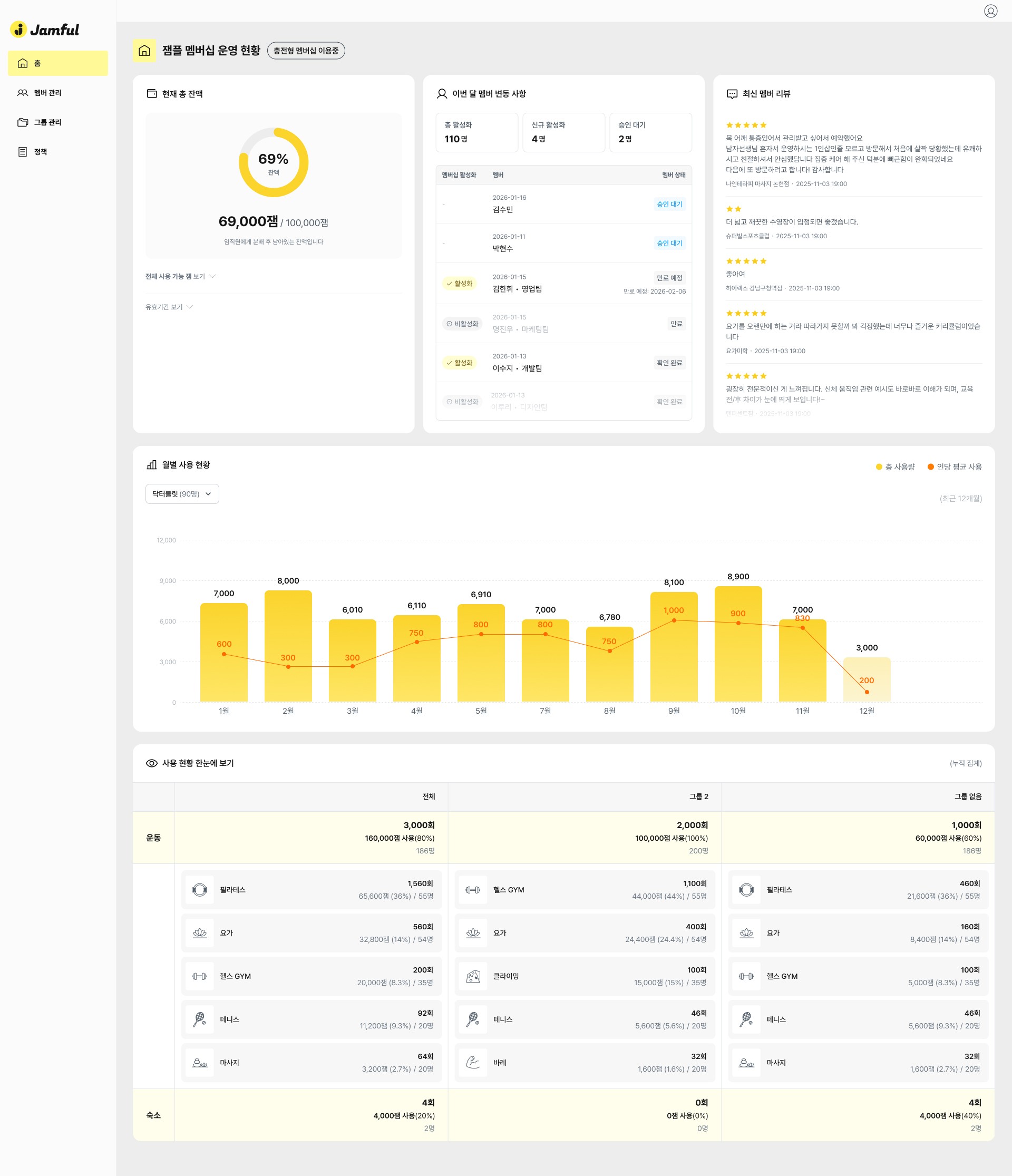Toggle 총 사용량 legend item
Screen dimensions: 1012x1176
895,466
